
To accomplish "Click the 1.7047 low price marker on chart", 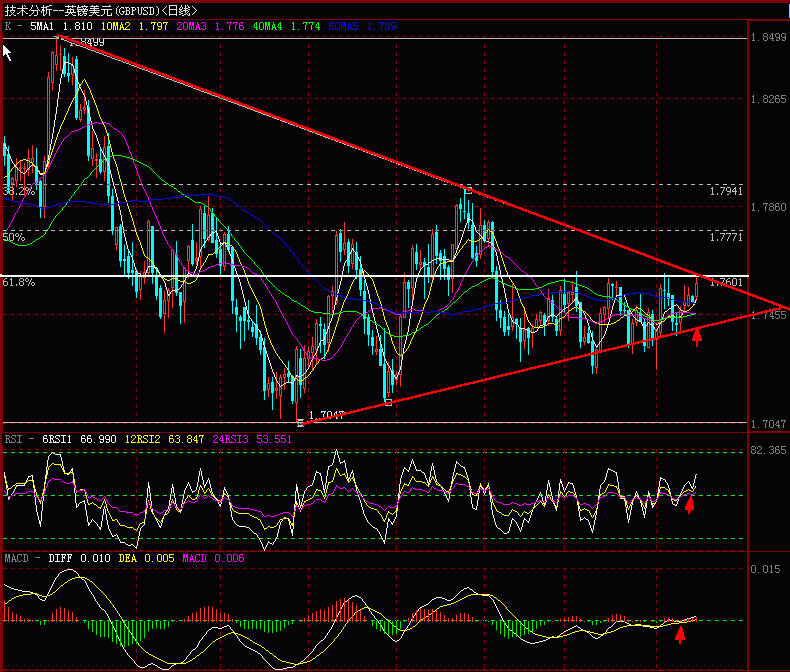I will [x=326, y=415].
